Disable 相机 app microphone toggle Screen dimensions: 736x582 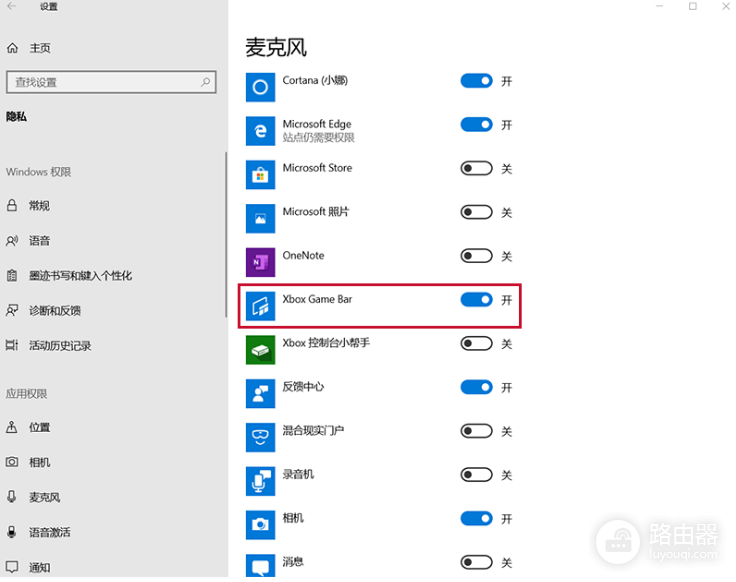[x=476, y=518]
